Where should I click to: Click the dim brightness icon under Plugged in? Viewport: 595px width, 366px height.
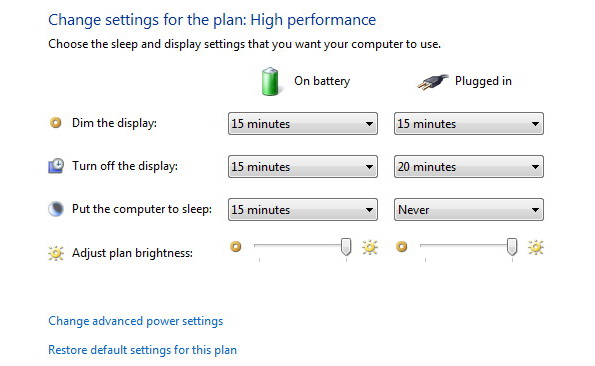tap(401, 247)
